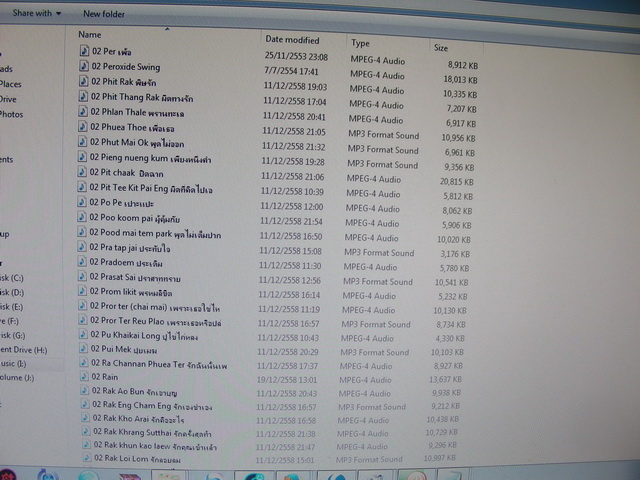Click audio icon of 02 Pit chaak
This screenshot has height=480, width=640.
coord(82,171)
